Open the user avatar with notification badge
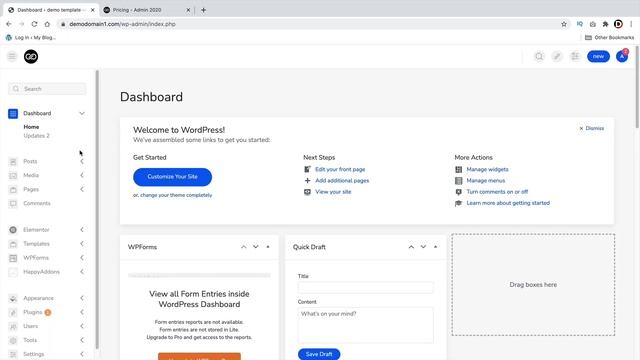 click(622, 56)
